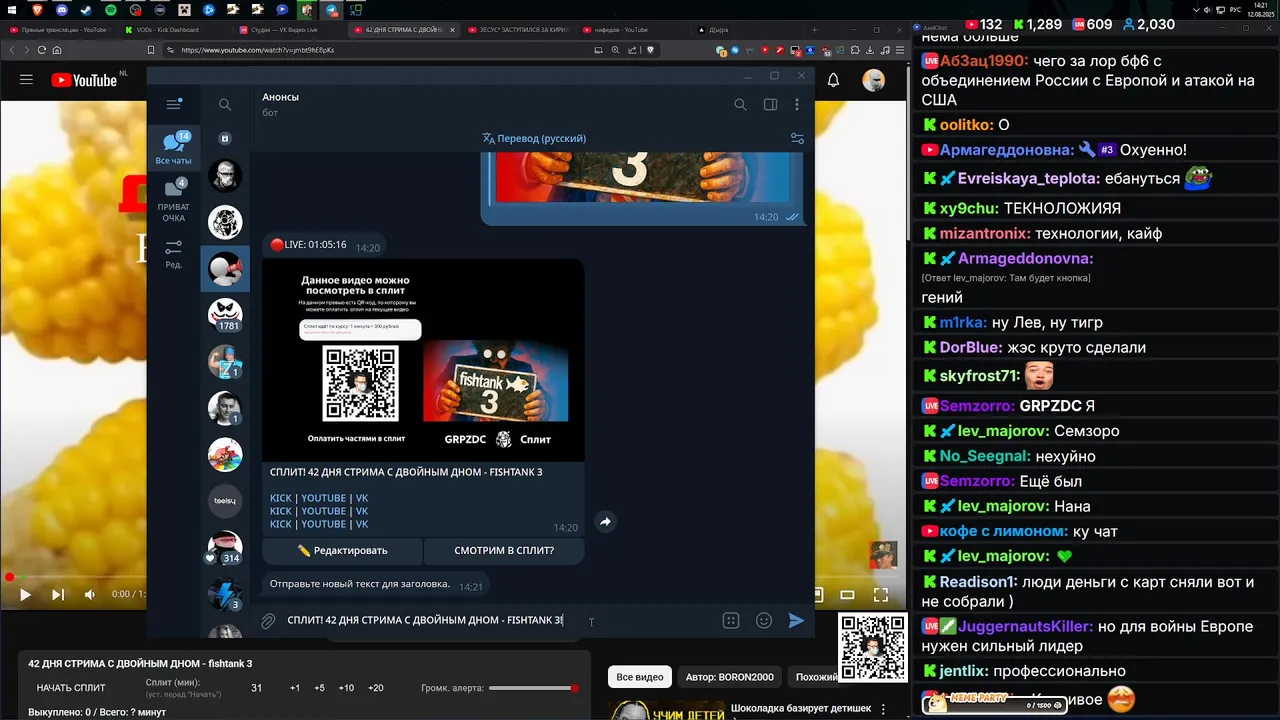Open the teelsy chat avatar

point(225,501)
